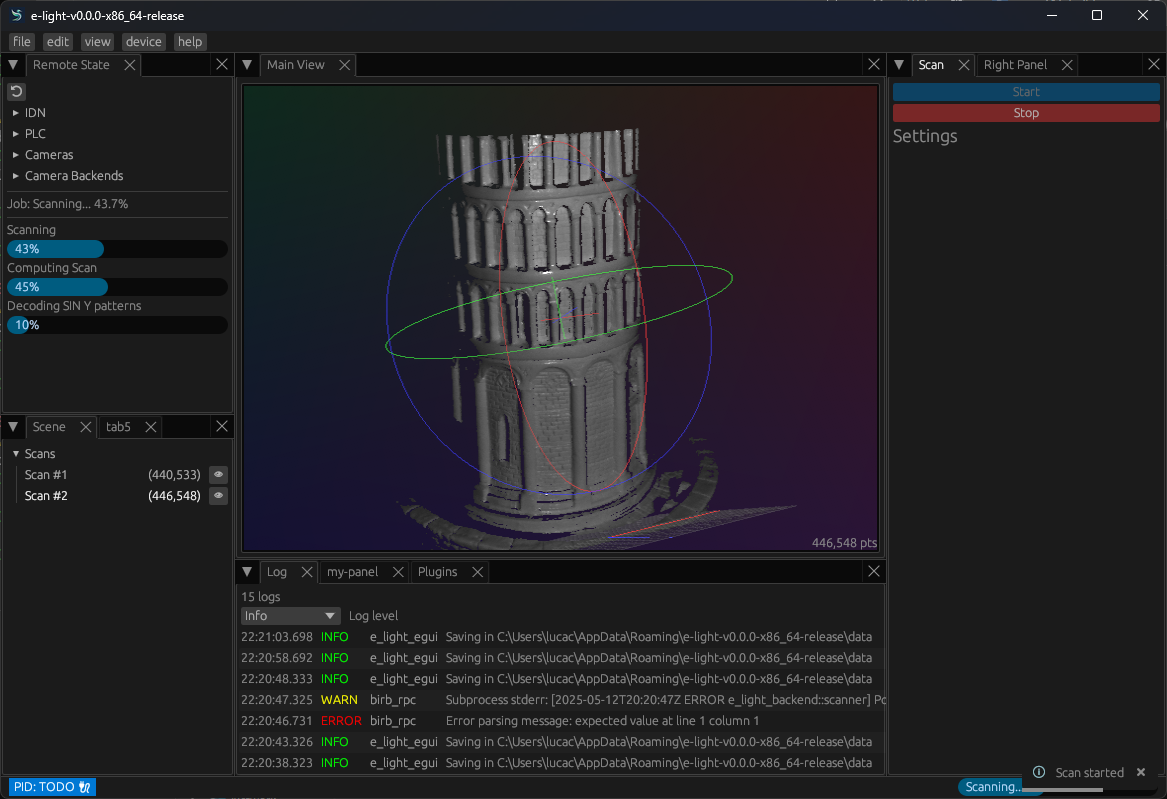The image size is (1167, 799).
Task: Open the view menu
Action: [97, 42]
